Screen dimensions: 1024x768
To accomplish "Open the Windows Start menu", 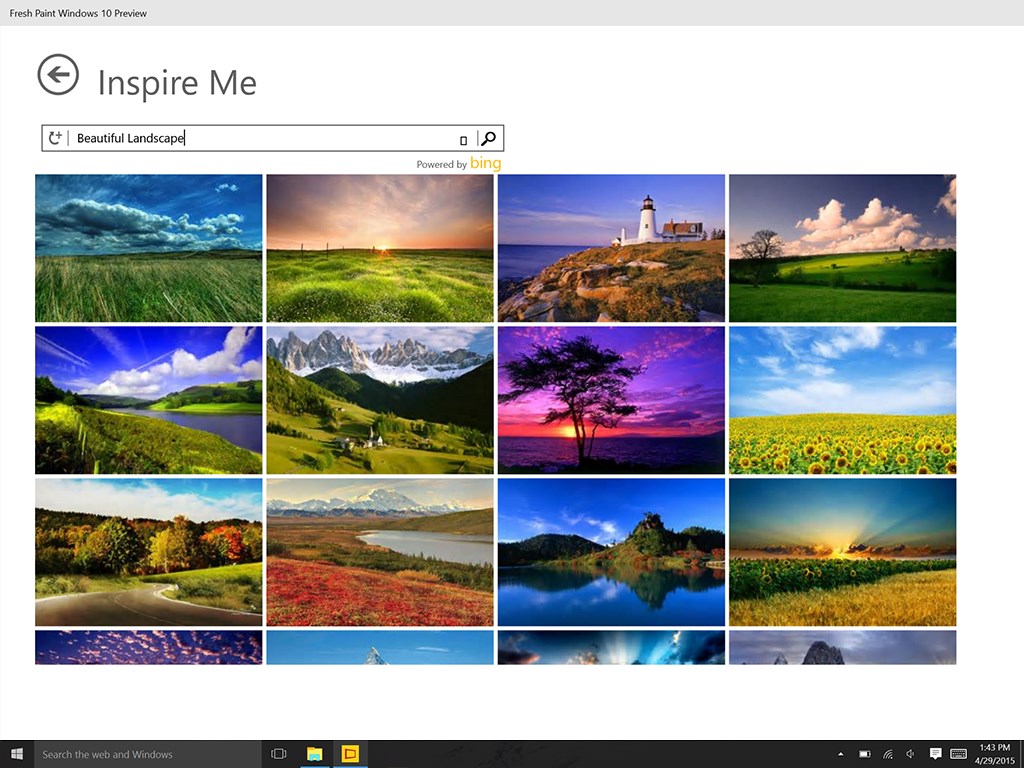I will click(15, 754).
